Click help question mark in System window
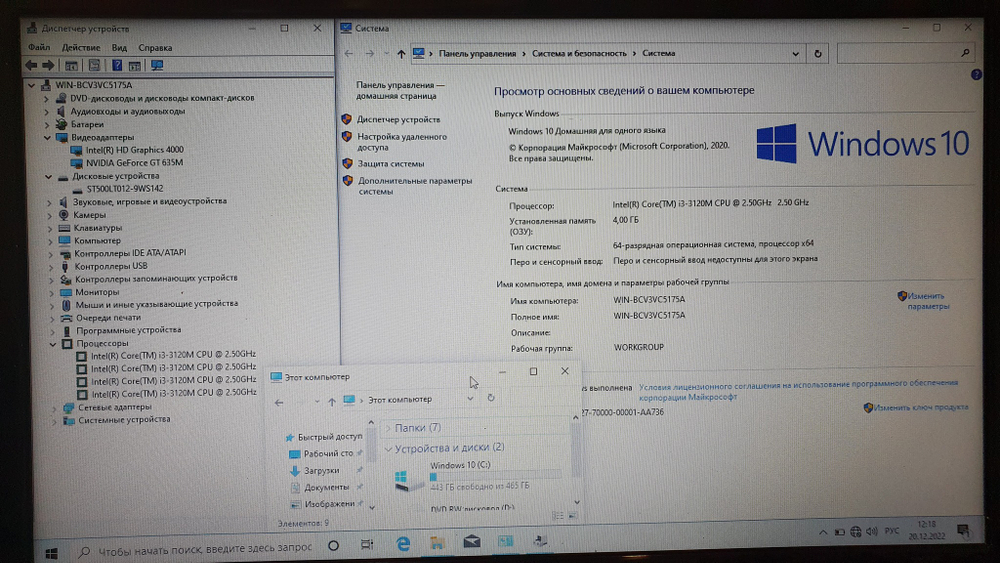This screenshot has height=563, width=1000. (x=976, y=75)
